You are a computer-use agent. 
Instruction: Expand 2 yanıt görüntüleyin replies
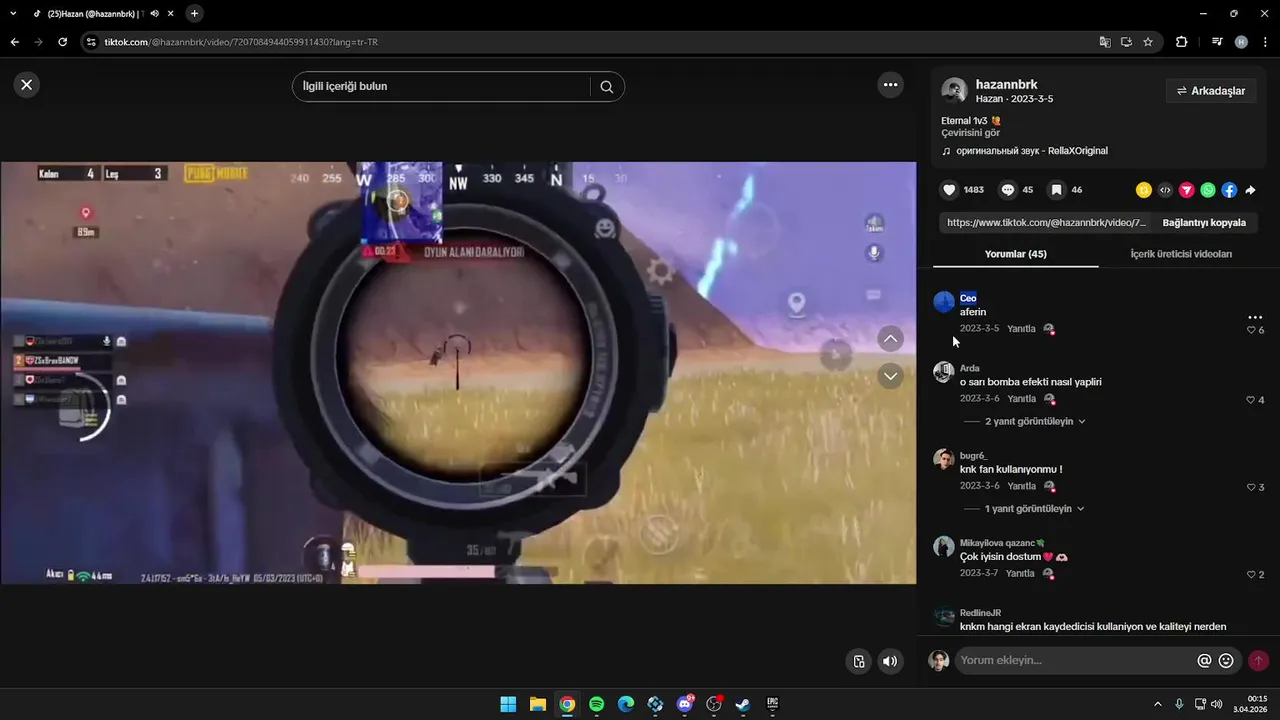pos(1035,422)
